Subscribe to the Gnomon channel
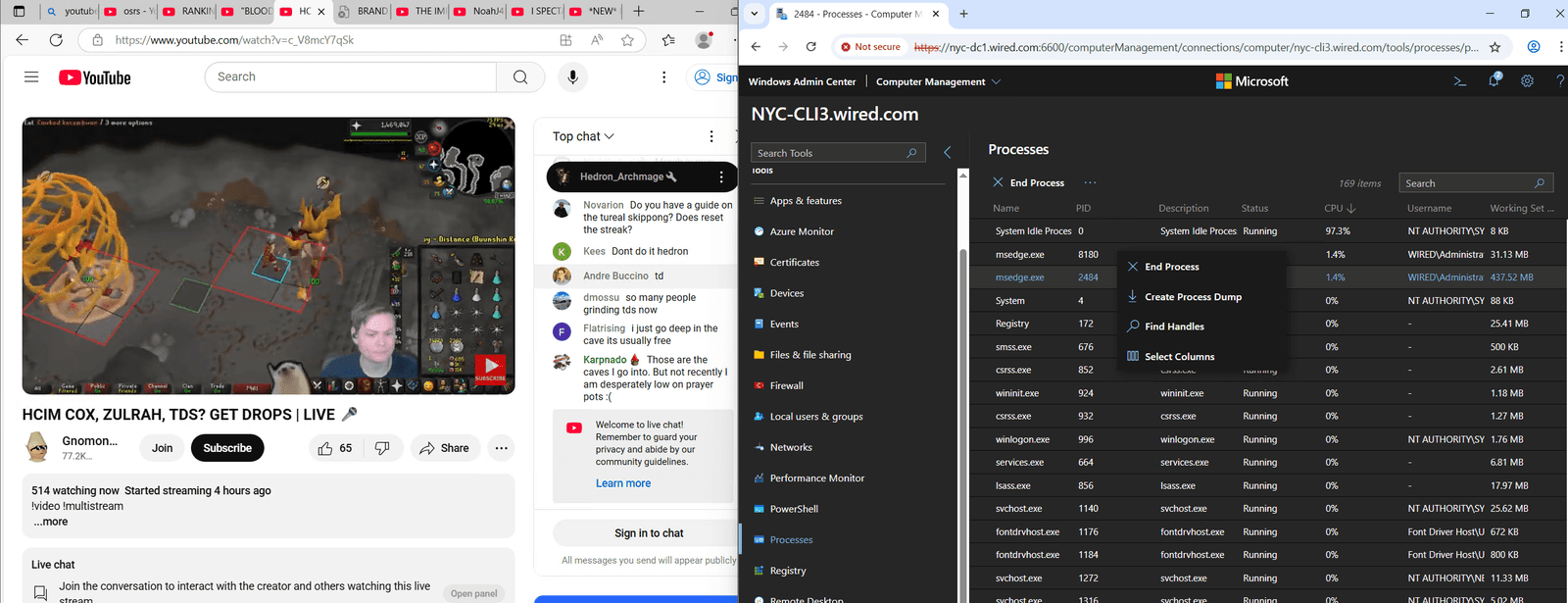This screenshot has width=1568, height=603. coord(227,448)
